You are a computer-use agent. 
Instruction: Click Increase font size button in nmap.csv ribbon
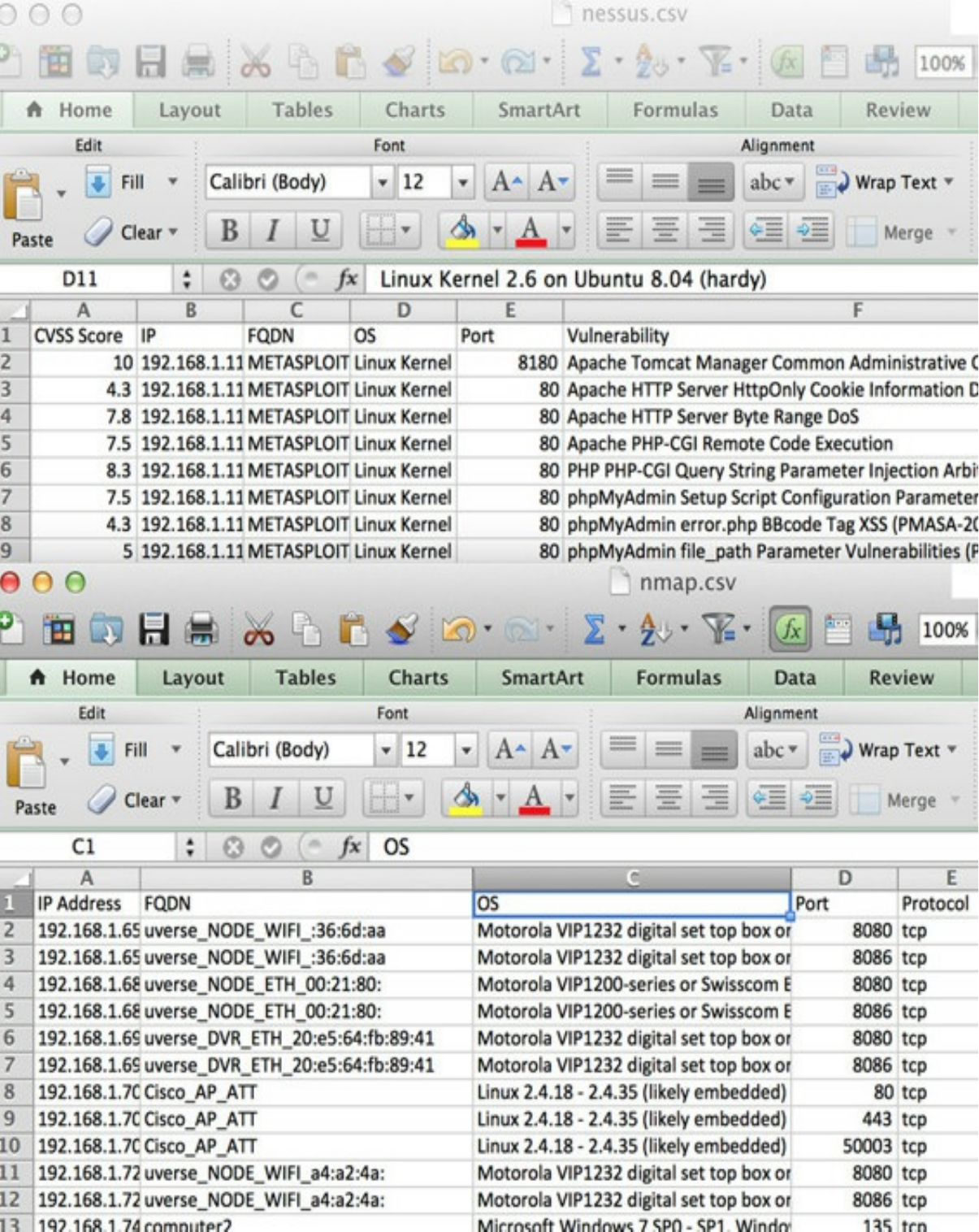click(x=510, y=749)
